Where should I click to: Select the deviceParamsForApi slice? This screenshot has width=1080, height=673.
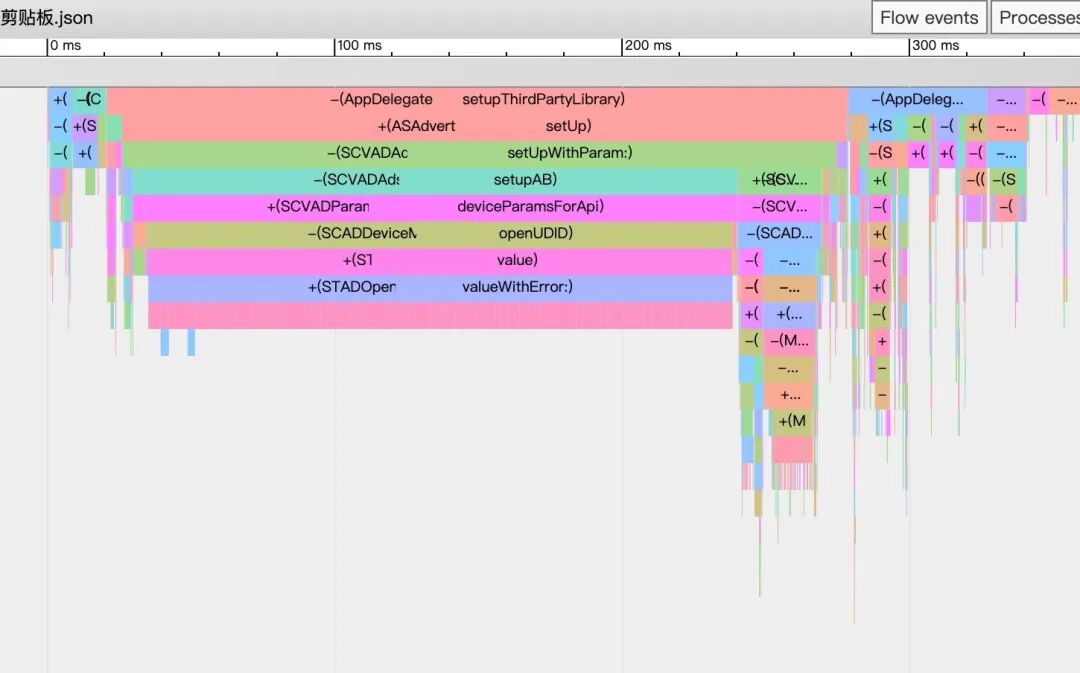(x=435, y=207)
